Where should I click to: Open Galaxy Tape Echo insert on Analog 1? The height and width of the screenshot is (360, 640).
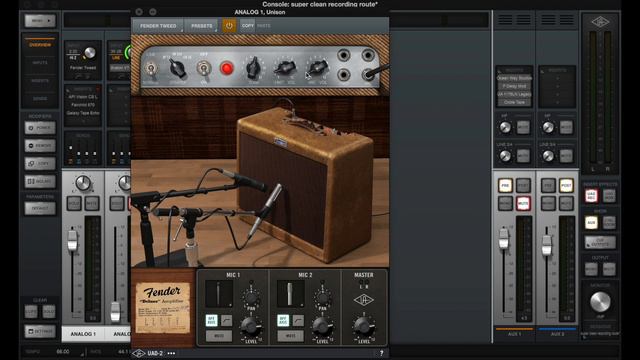click(83, 113)
